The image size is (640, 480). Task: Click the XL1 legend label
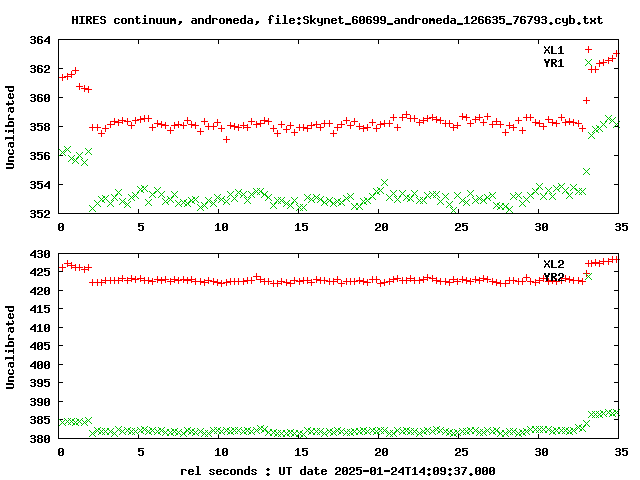(x=553, y=50)
